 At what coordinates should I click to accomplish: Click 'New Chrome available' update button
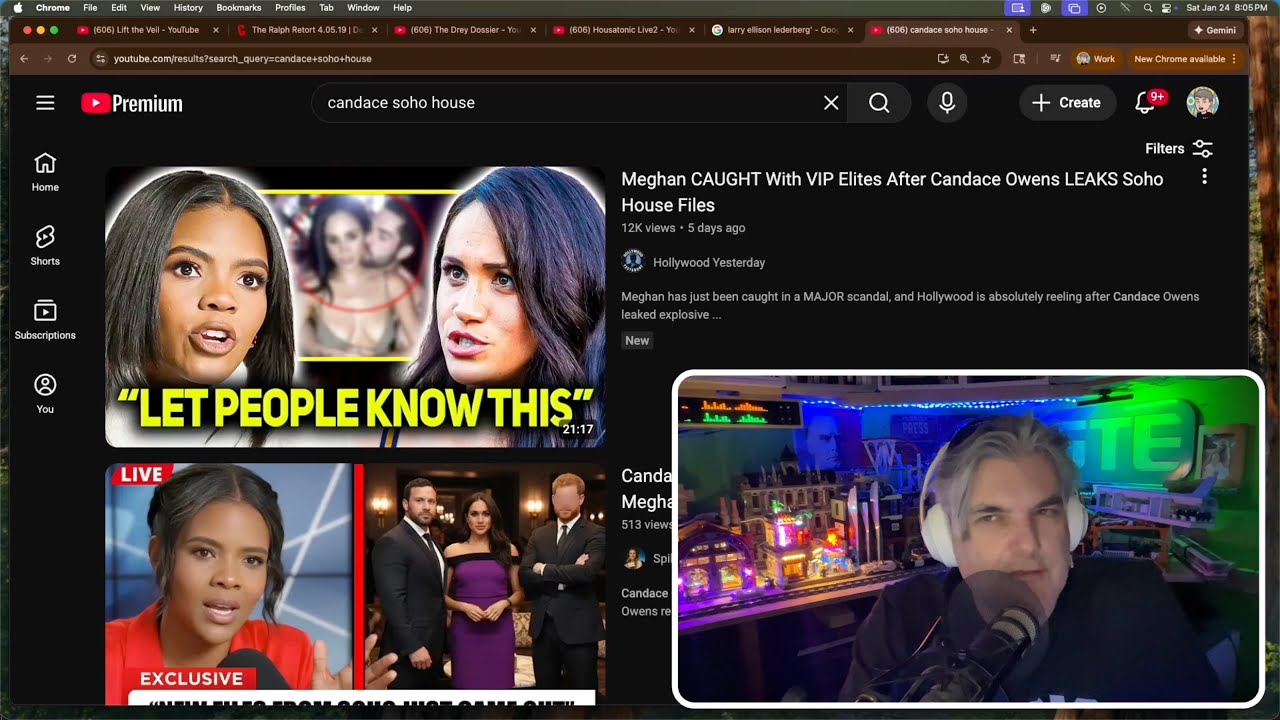(1185, 59)
